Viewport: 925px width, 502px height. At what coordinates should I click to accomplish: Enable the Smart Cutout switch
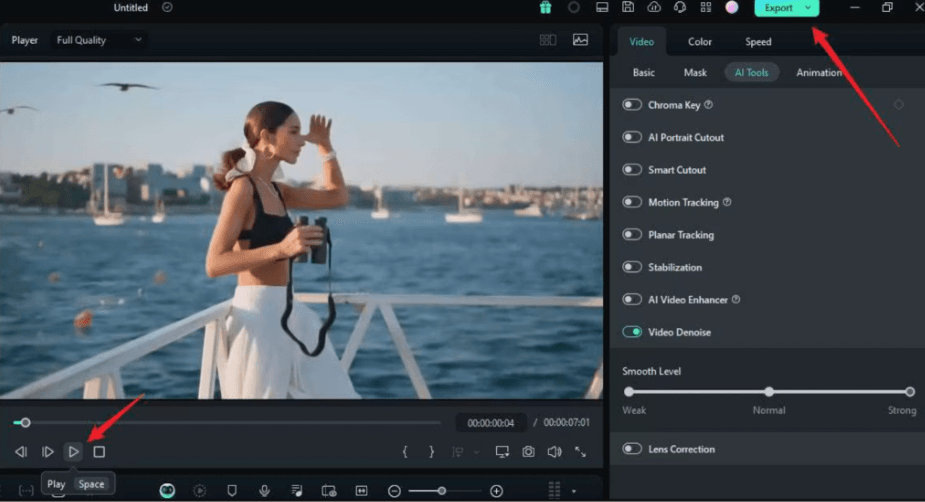pos(632,169)
